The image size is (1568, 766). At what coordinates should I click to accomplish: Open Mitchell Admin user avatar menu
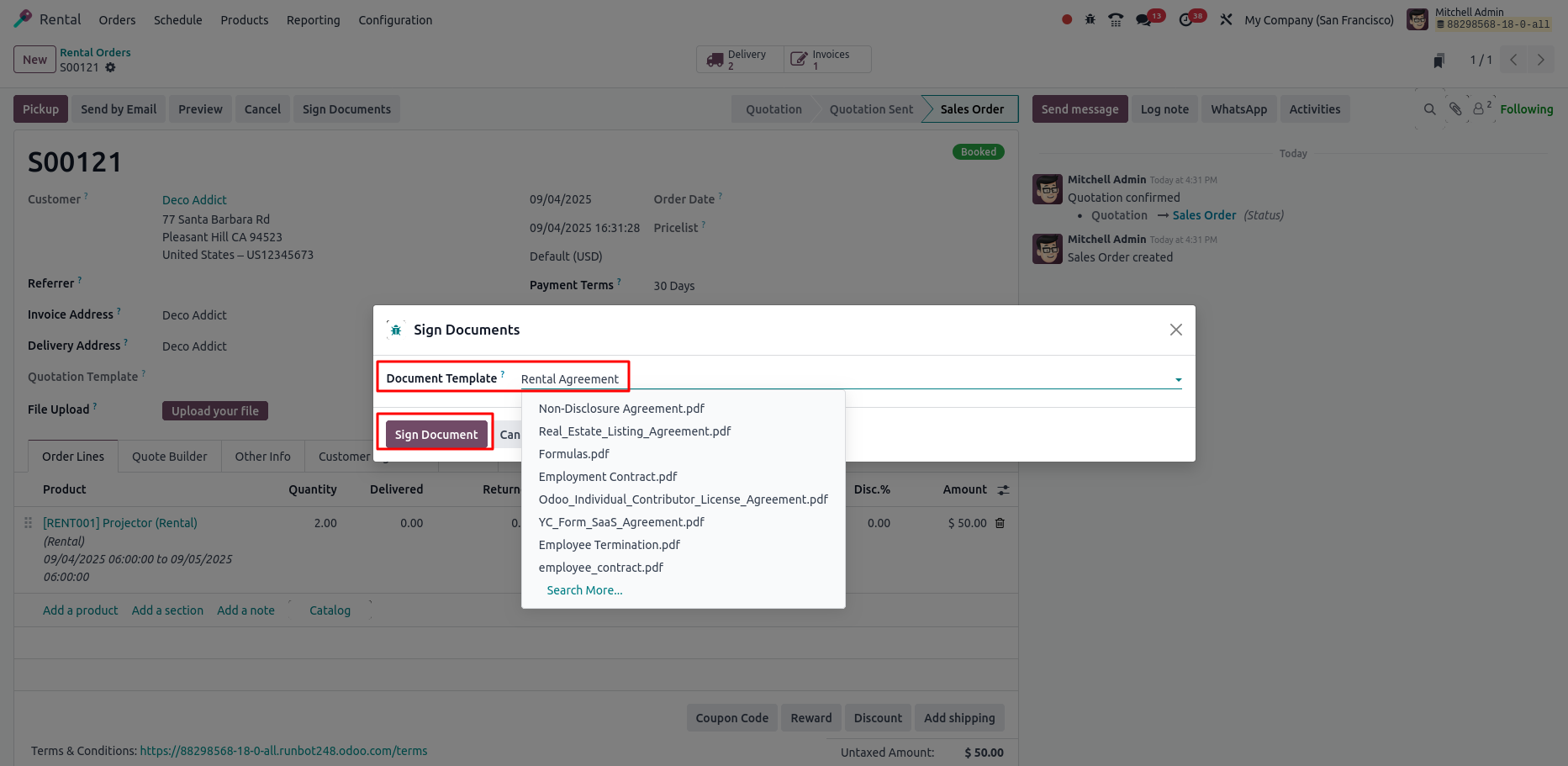[x=1418, y=19]
